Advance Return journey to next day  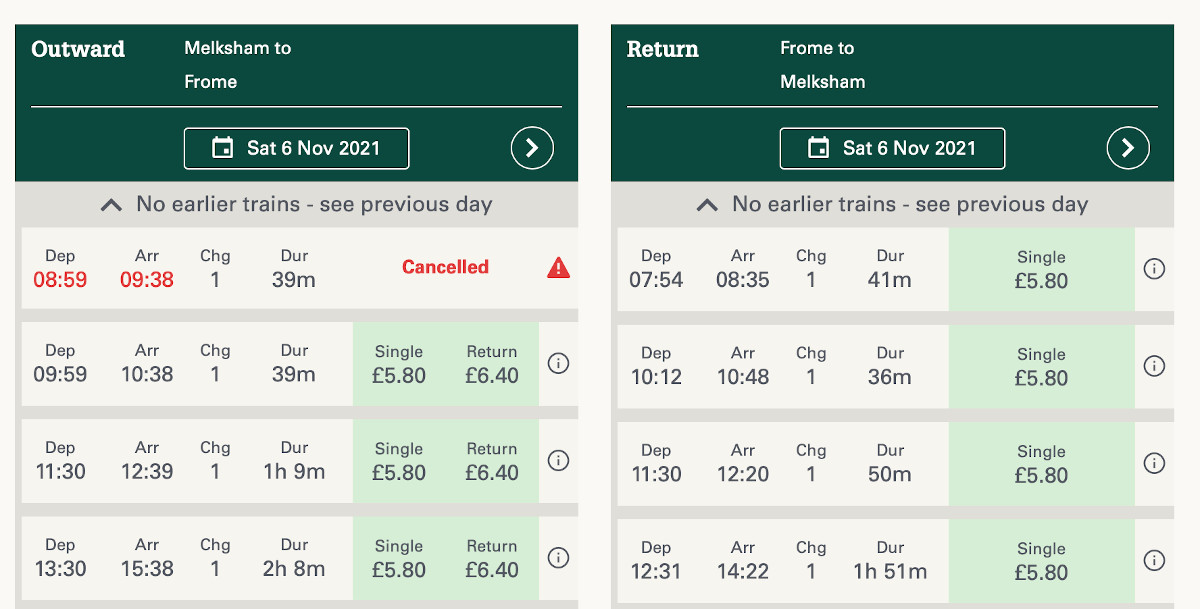point(1128,149)
